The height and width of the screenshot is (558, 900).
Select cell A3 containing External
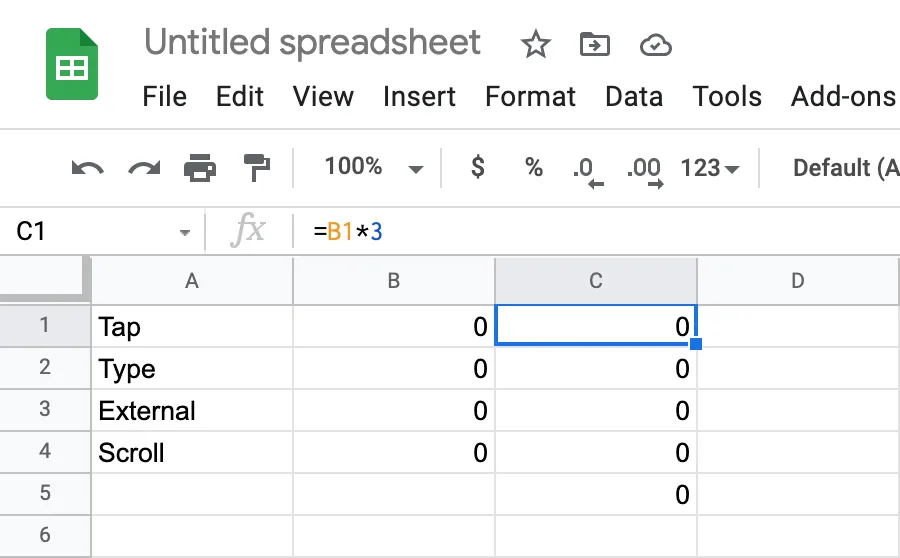192,411
